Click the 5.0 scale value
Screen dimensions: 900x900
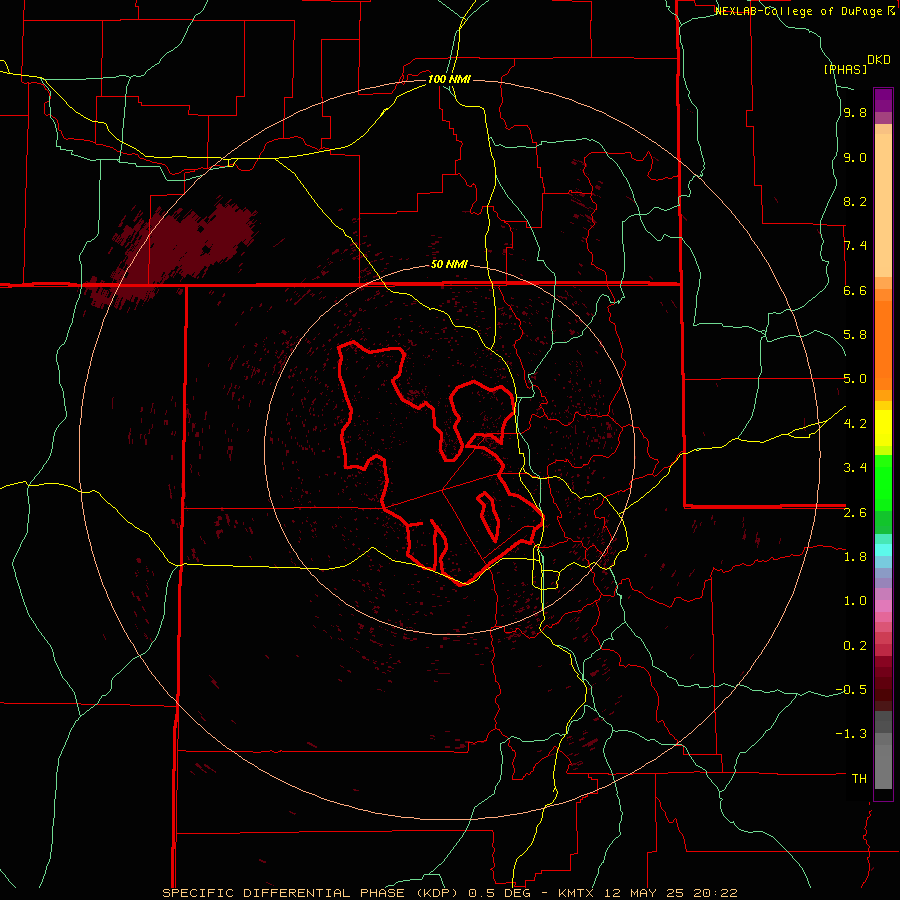click(x=855, y=379)
